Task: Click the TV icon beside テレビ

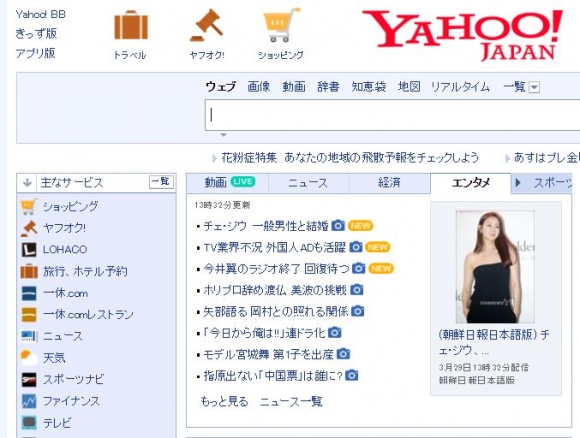Action: pos(29,423)
